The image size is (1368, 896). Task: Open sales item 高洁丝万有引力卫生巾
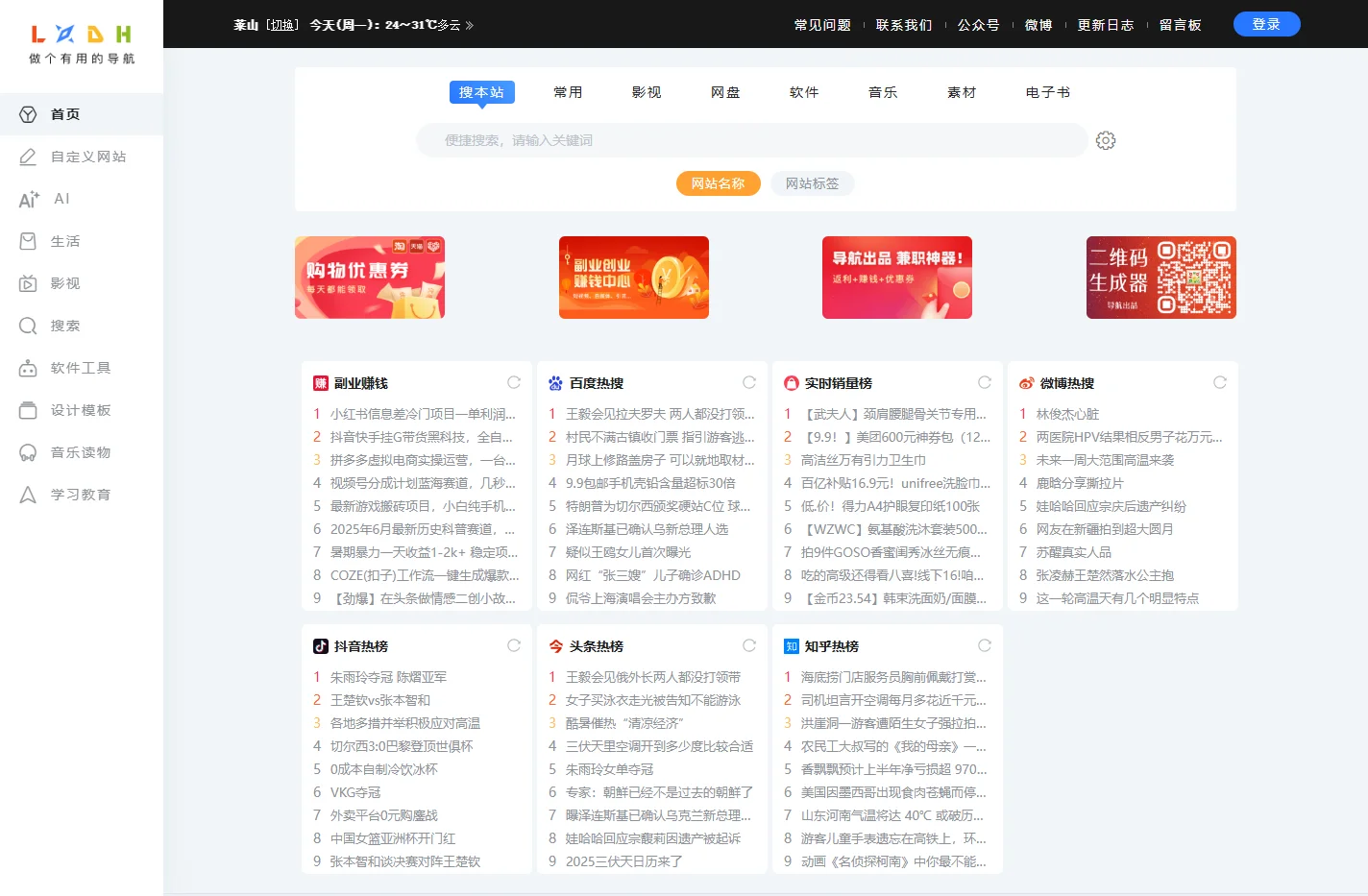(x=864, y=460)
